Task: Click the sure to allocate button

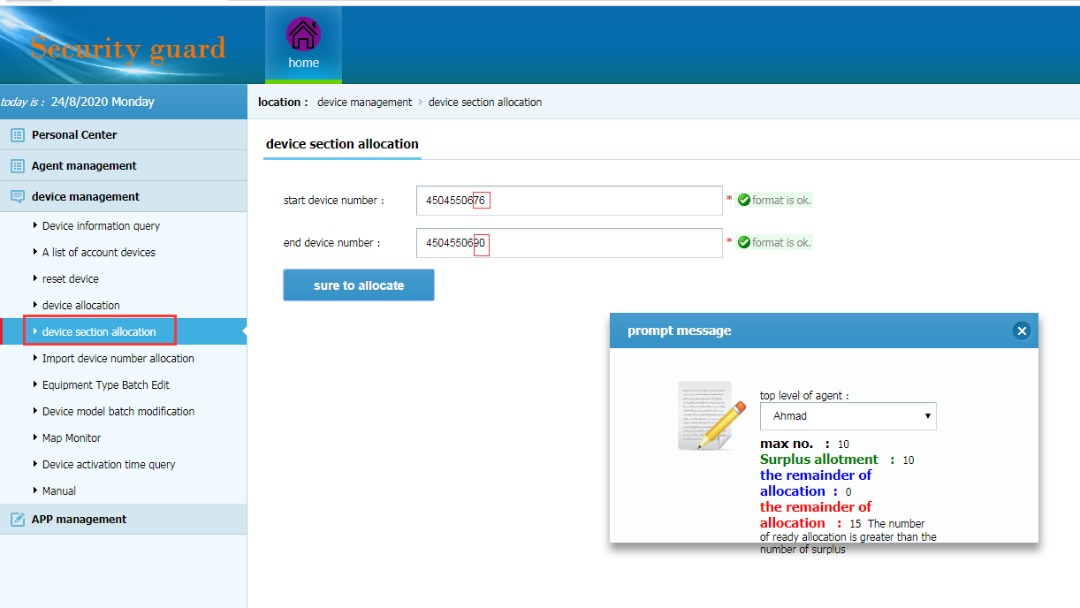Action: pos(358,285)
